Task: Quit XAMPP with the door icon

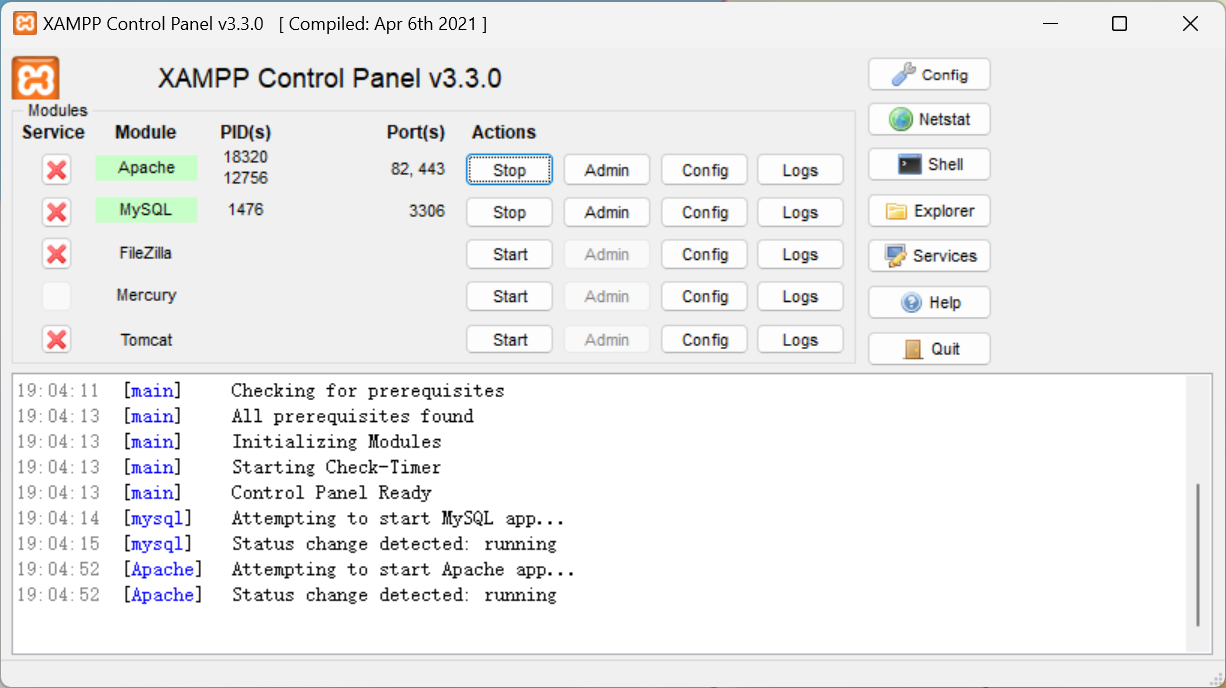Action: 929,348
